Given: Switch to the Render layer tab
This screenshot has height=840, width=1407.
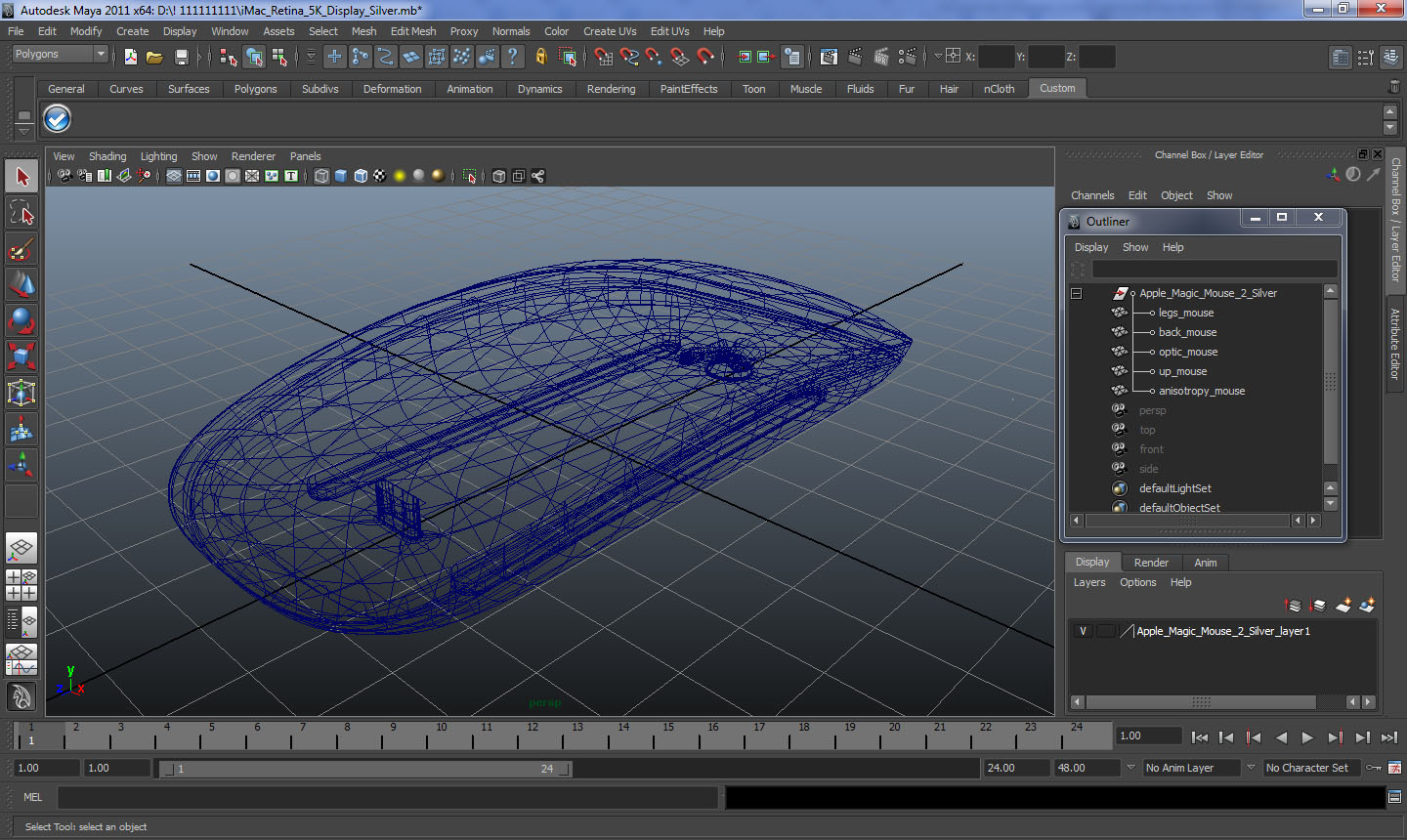Looking at the screenshot, I should pos(1151,563).
